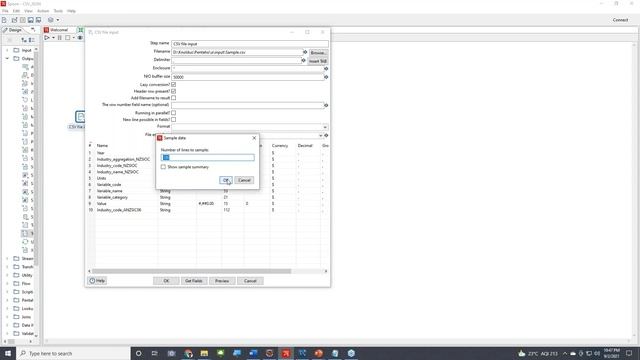Click the Save toolbar icon
This screenshot has height=360, width=640.
31,20
